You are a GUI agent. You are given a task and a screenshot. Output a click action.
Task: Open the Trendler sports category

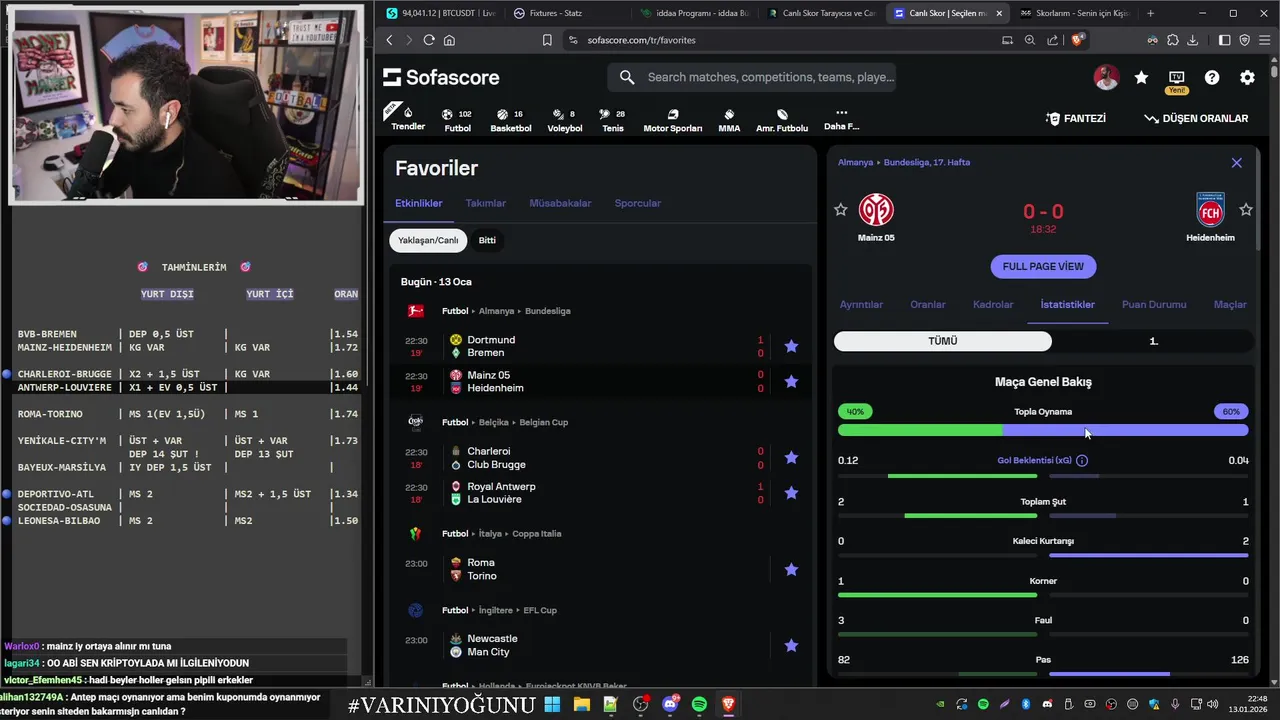tap(408, 118)
